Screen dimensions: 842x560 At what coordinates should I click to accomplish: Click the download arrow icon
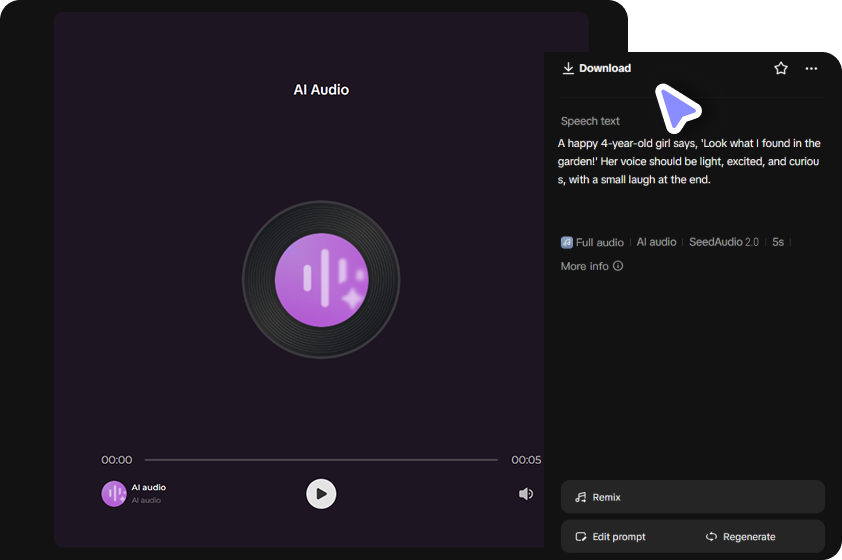pos(568,68)
